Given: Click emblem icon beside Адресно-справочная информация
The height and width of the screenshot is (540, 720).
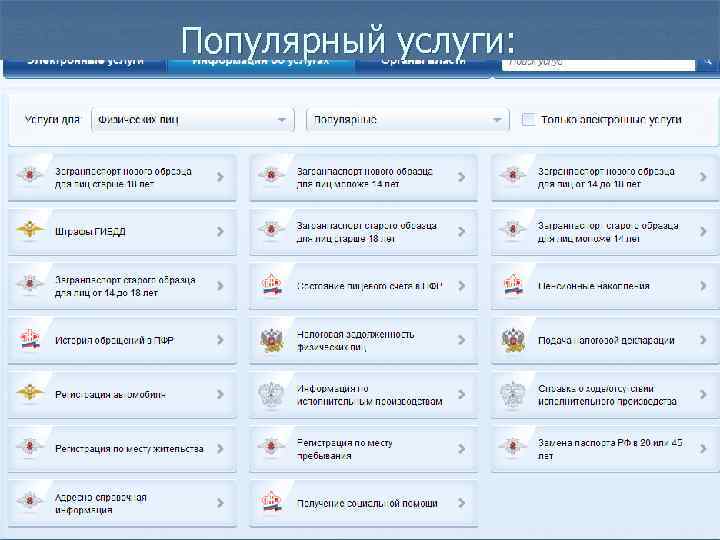Looking at the screenshot, I should (x=30, y=501).
